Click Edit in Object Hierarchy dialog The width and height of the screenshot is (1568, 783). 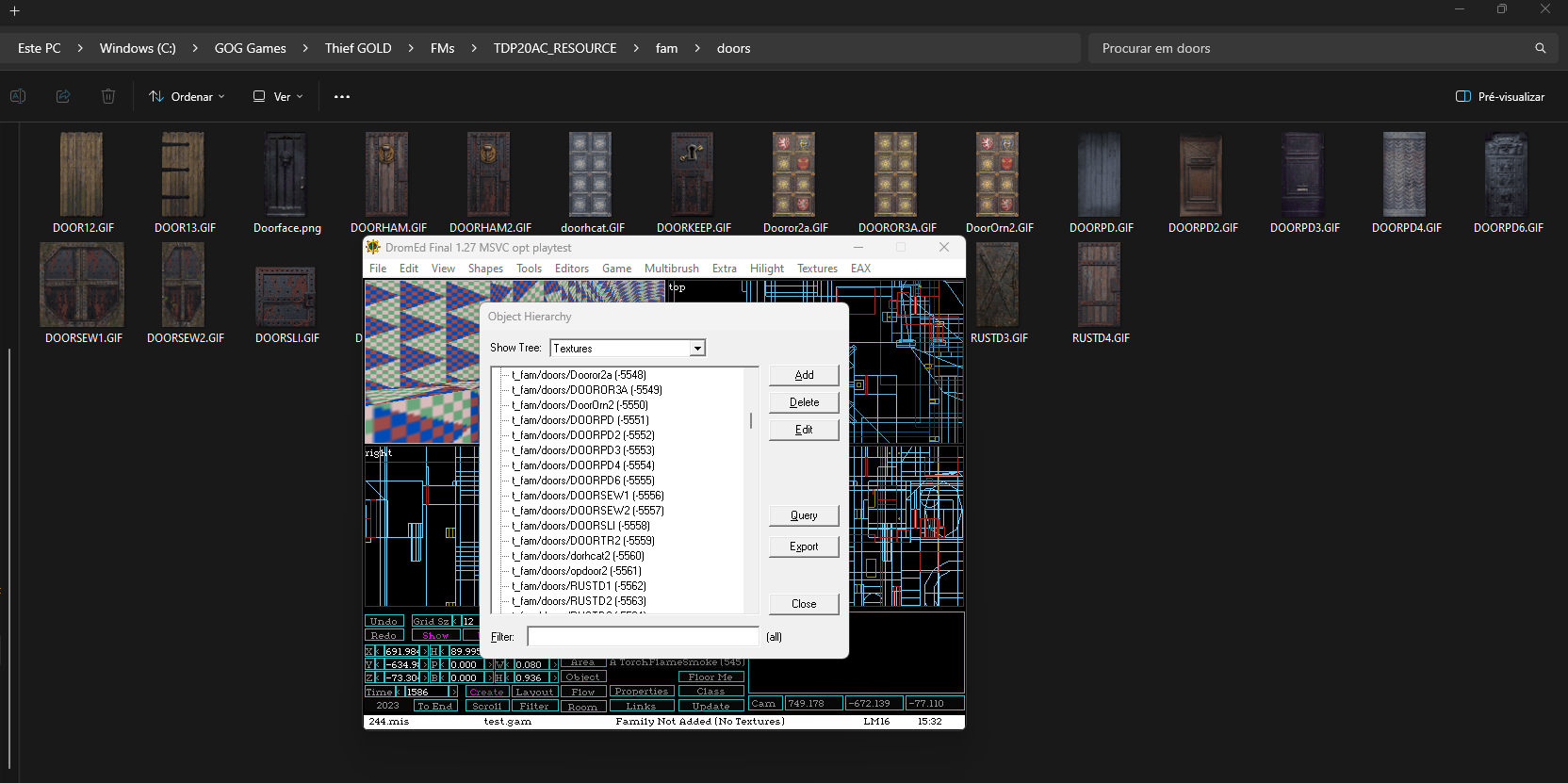tap(804, 430)
